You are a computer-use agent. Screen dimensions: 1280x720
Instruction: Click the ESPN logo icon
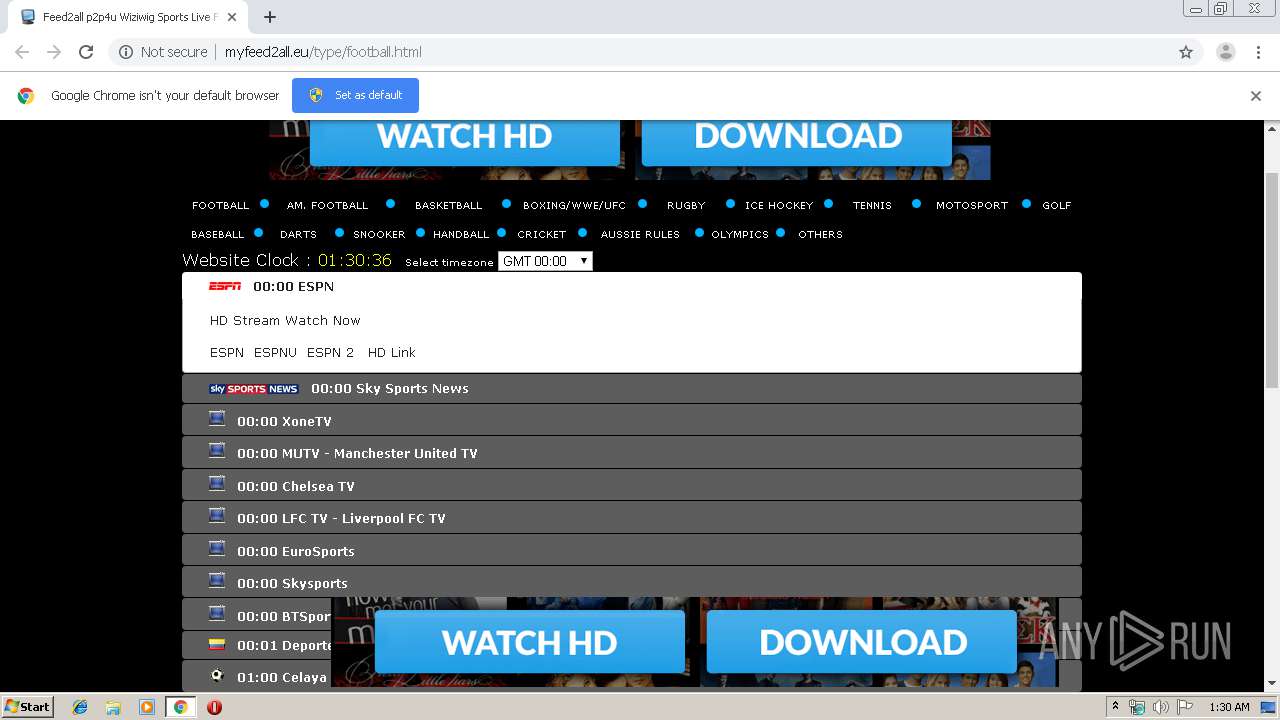pyautogui.click(x=225, y=286)
